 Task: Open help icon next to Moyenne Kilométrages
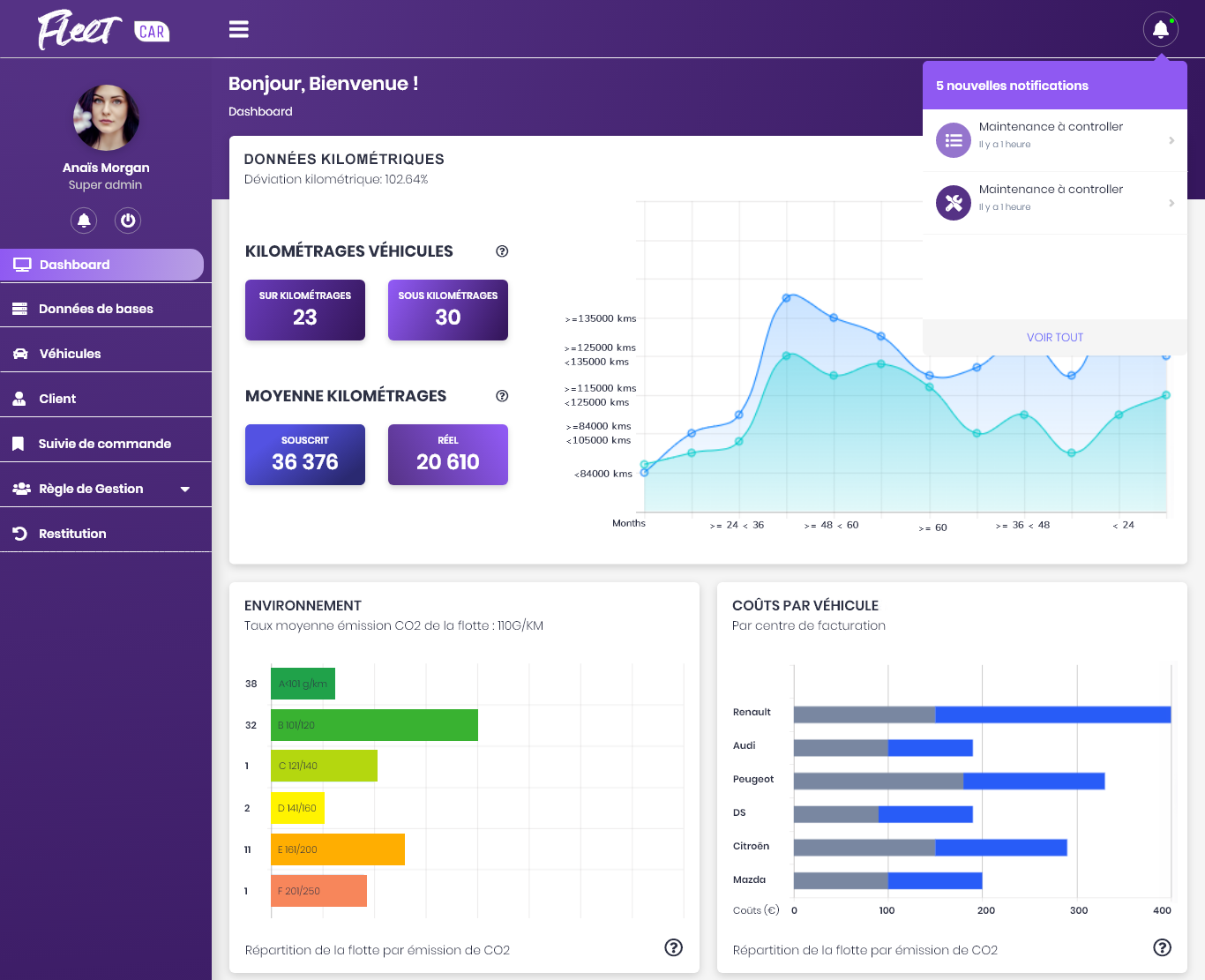coord(502,396)
